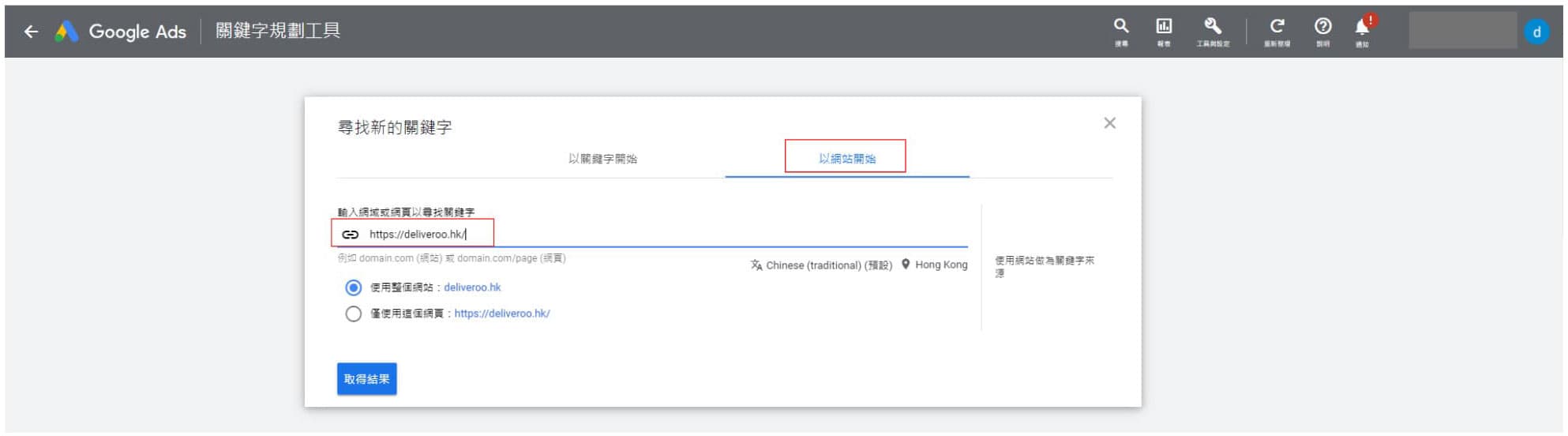Image resolution: width=1568 pixels, height=436 pixels.
Task: Open the account avatar labeled d
Action: click(x=1536, y=32)
